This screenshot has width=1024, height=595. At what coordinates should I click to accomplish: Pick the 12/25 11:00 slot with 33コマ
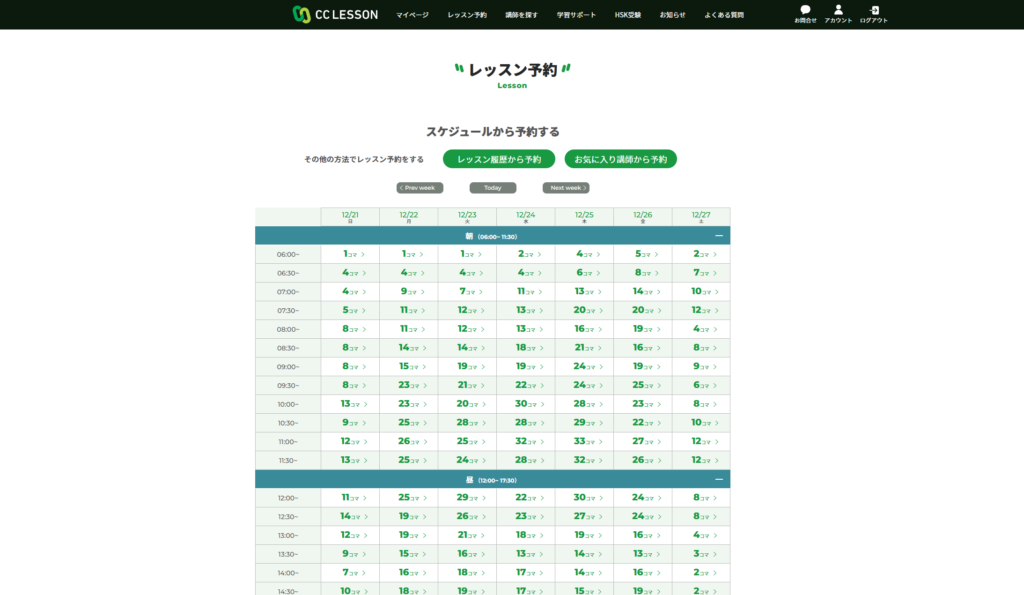(x=584, y=441)
